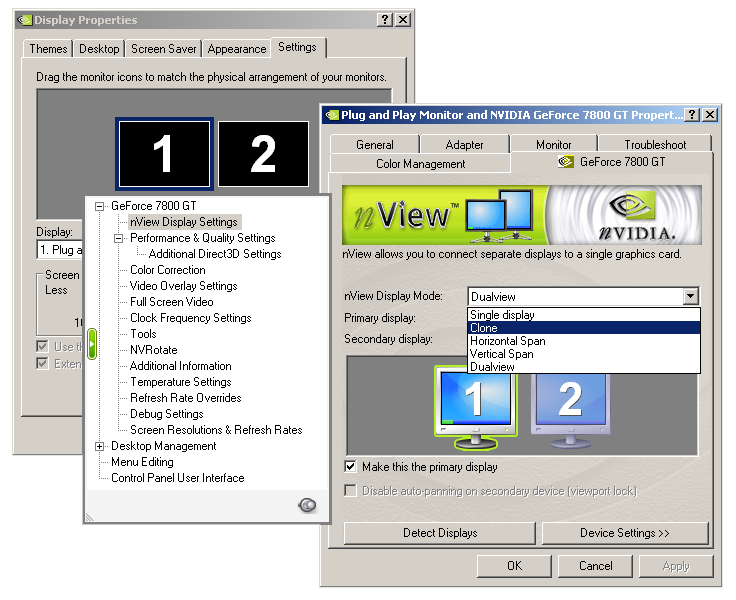Select Video Overlay Settings in tree
736x600 pixels.
coord(184,286)
